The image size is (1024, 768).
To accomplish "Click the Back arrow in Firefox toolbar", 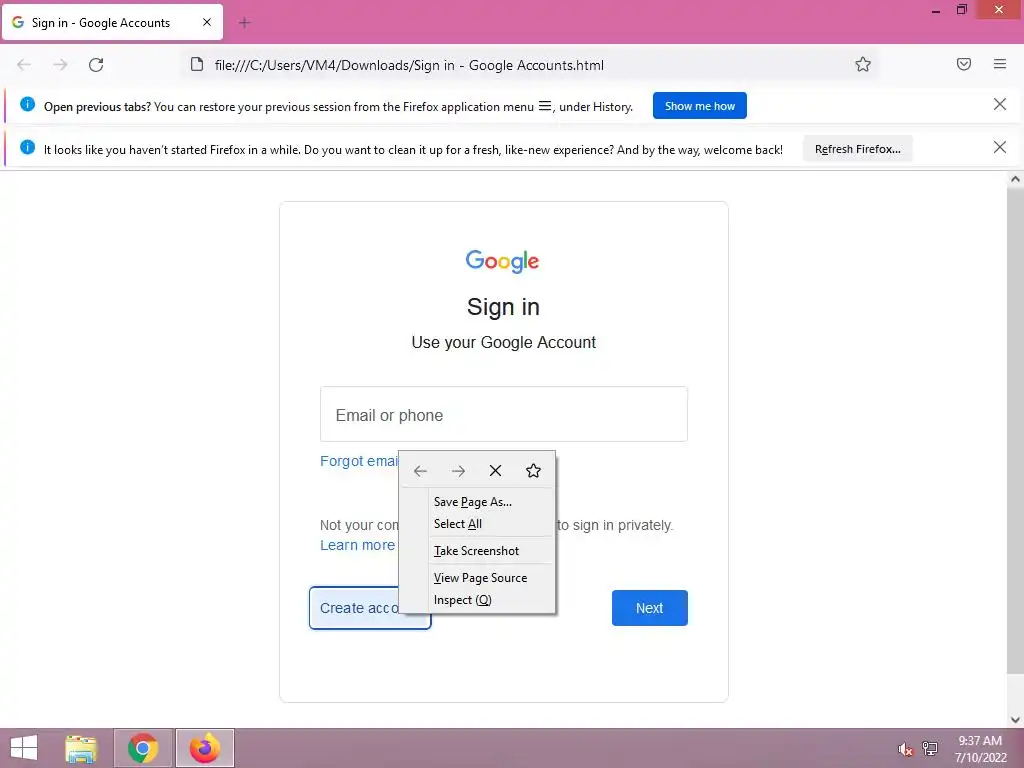I will 24,65.
